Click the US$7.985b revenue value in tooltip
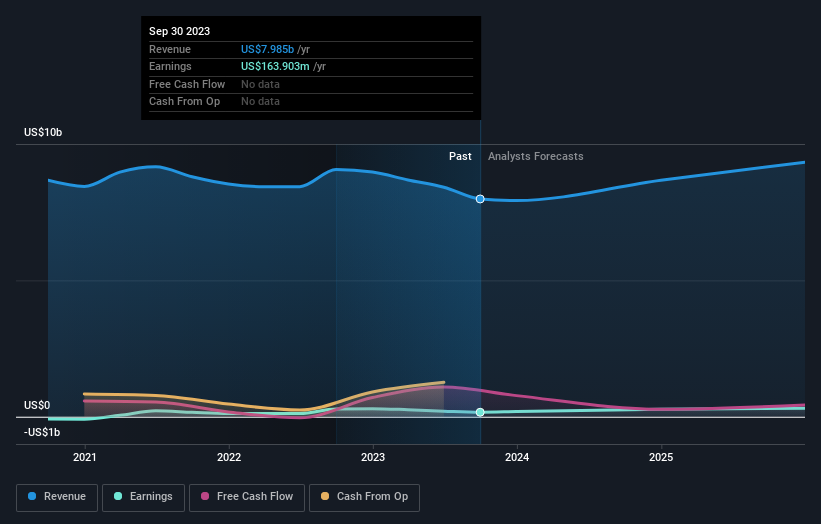The width and height of the screenshot is (821, 524). coord(267,49)
